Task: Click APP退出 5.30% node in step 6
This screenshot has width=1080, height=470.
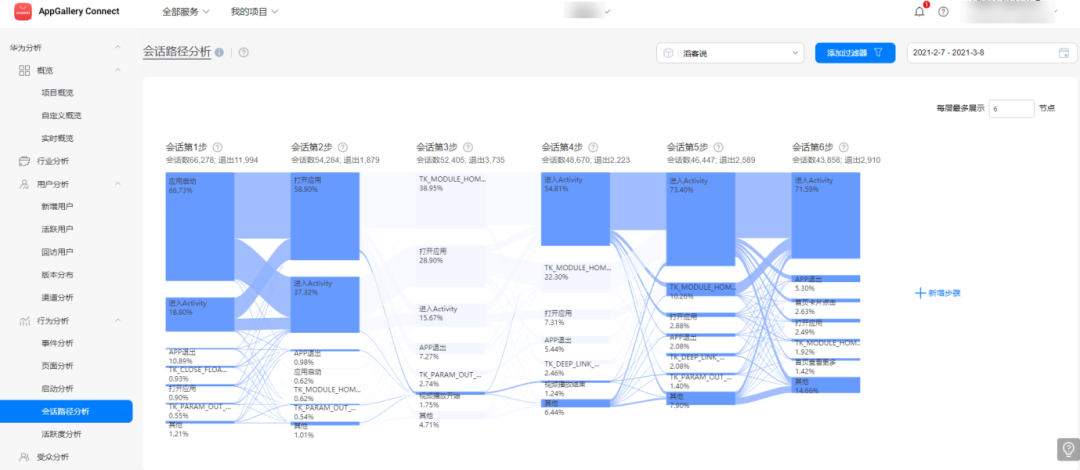Action: pos(826,278)
